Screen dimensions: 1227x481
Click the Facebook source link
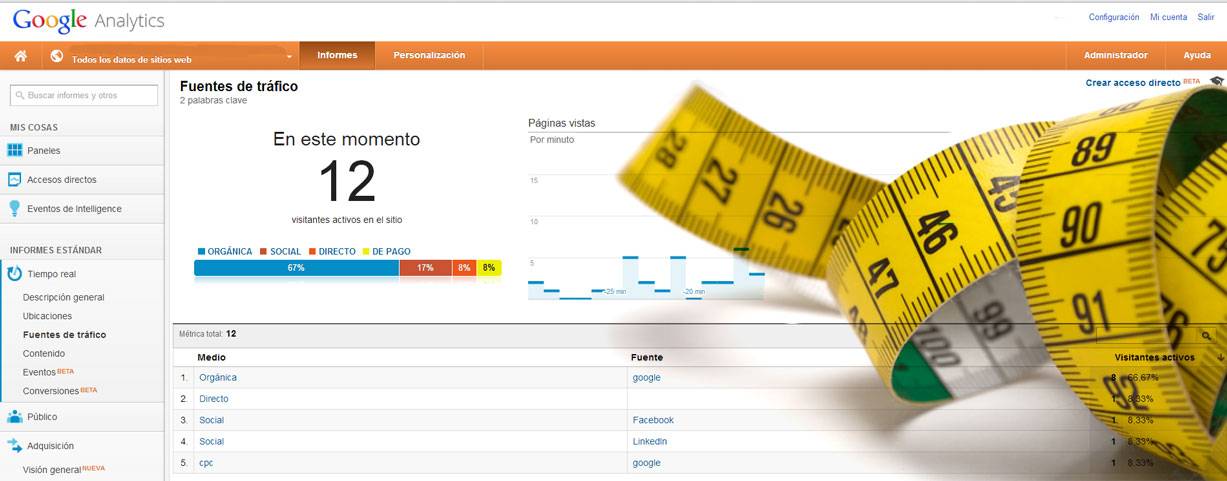point(653,420)
